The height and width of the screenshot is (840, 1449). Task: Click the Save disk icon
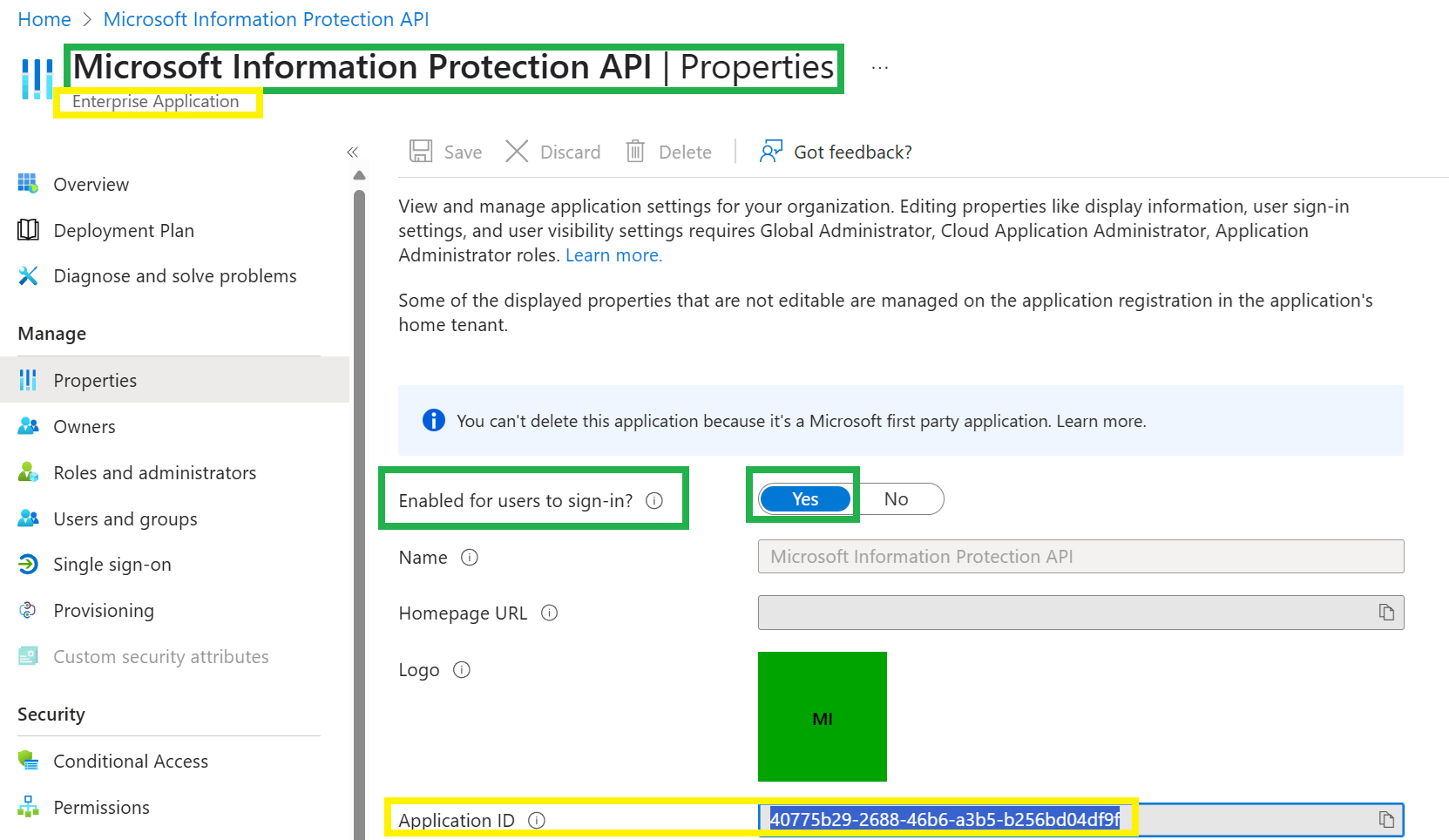coord(421,152)
